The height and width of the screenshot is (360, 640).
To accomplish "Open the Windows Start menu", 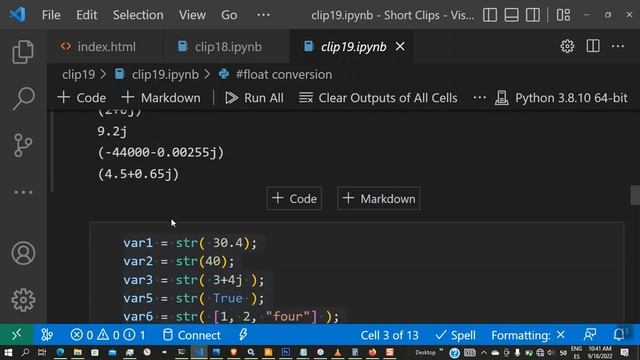I will 8,352.
